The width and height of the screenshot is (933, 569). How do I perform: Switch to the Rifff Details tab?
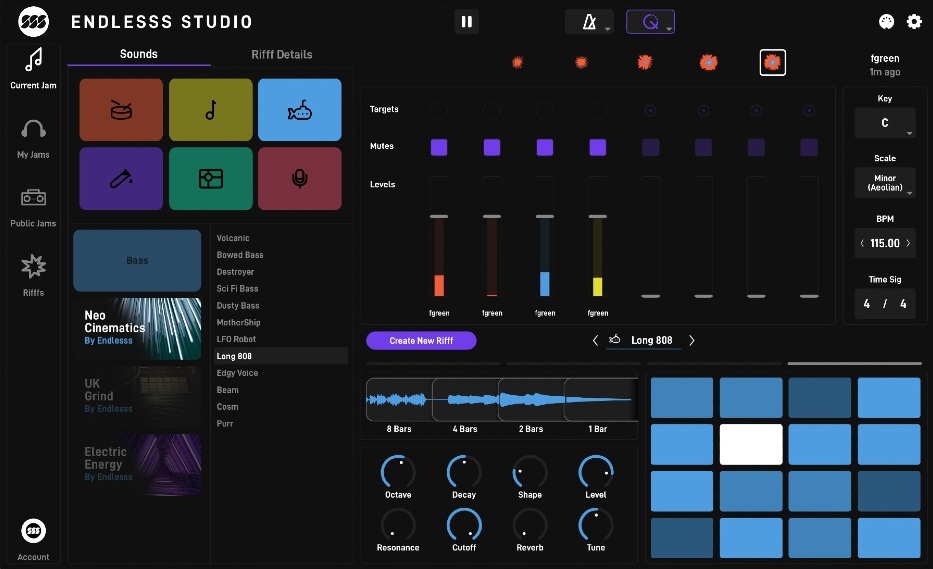click(x=281, y=55)
